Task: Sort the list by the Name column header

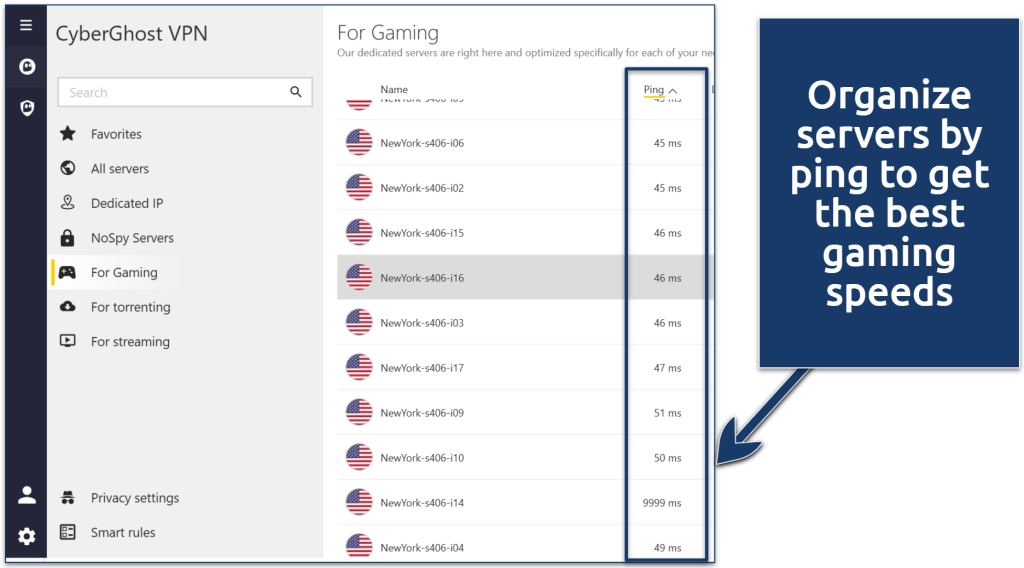Action: [394, 90]
